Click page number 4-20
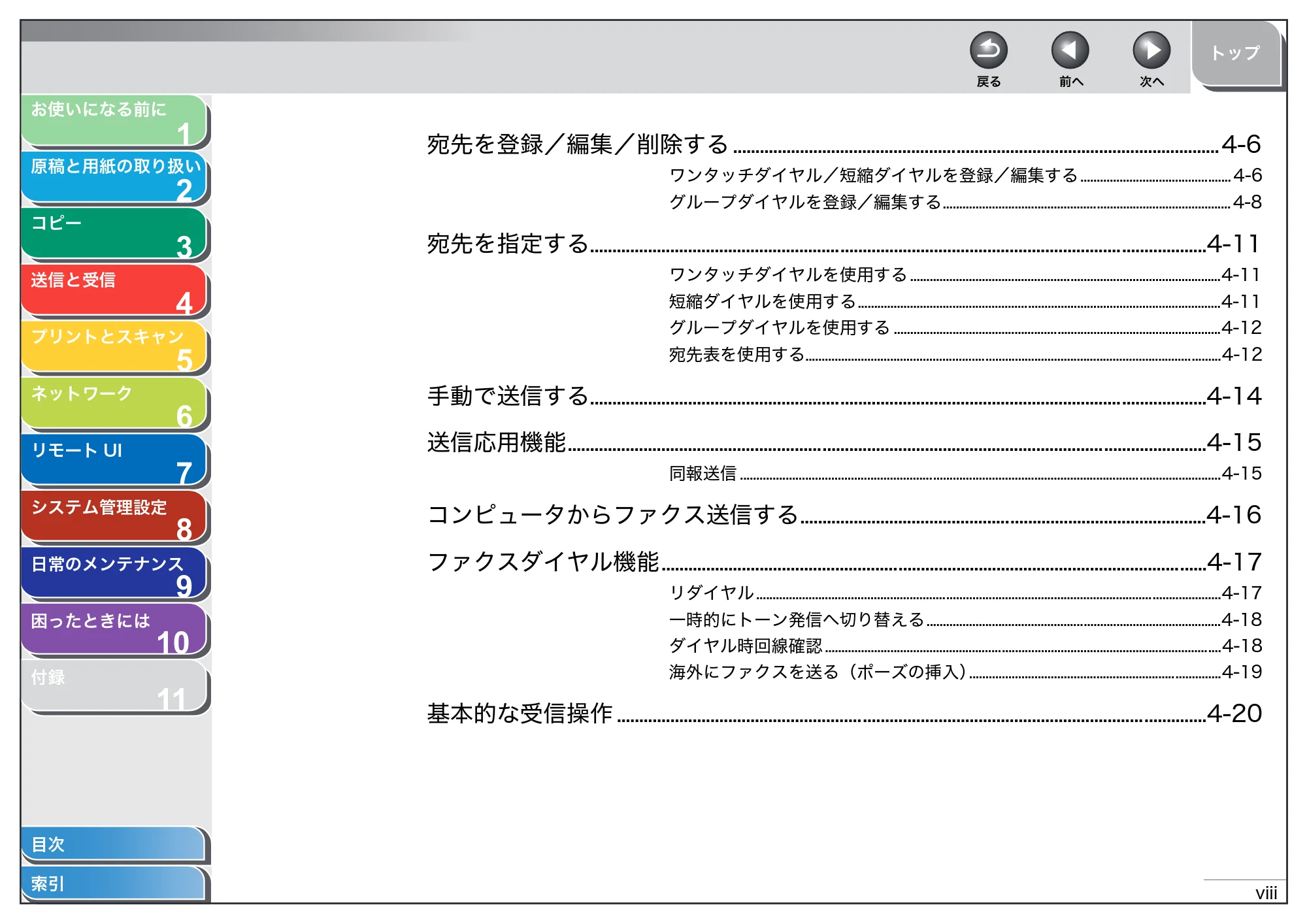 [x=1234, y=714]
